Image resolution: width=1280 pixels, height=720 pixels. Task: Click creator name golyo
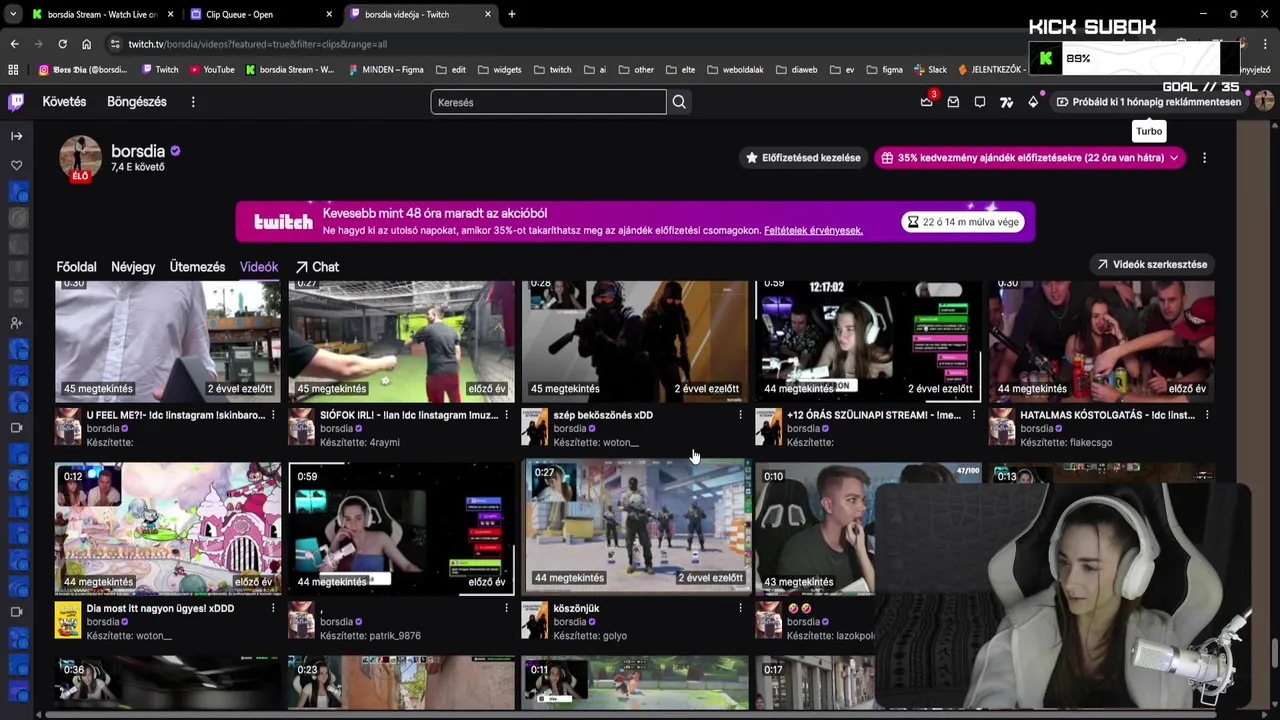[613, 636]
